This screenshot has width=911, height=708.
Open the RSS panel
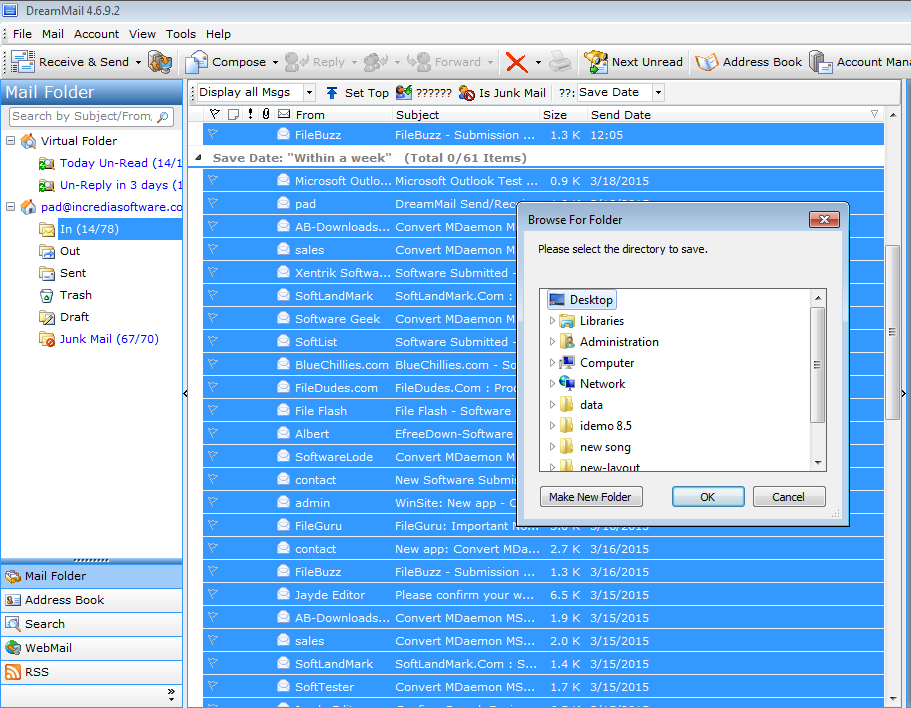pyautogui.click(x=92, y=672)
